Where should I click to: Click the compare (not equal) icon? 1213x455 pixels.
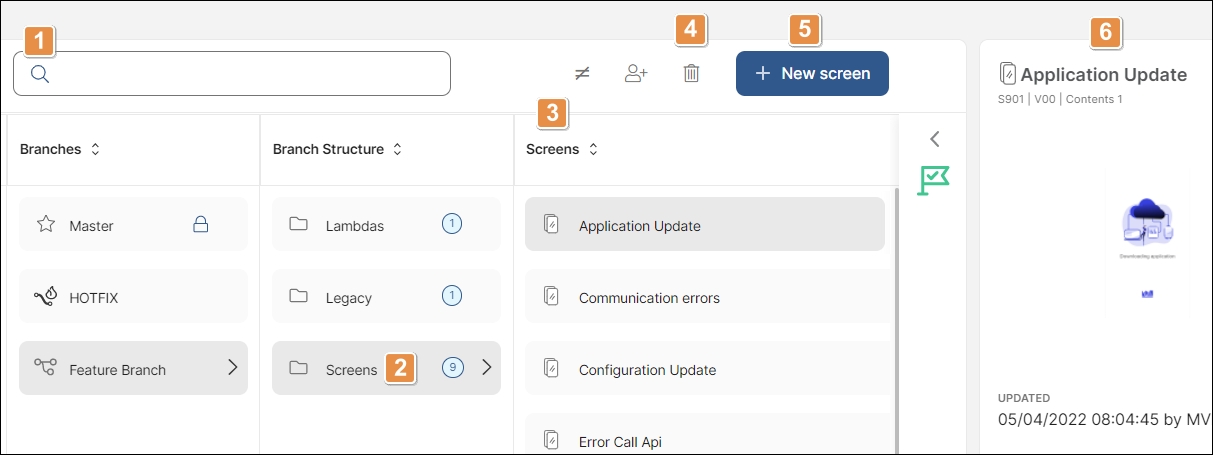point(582,73)
